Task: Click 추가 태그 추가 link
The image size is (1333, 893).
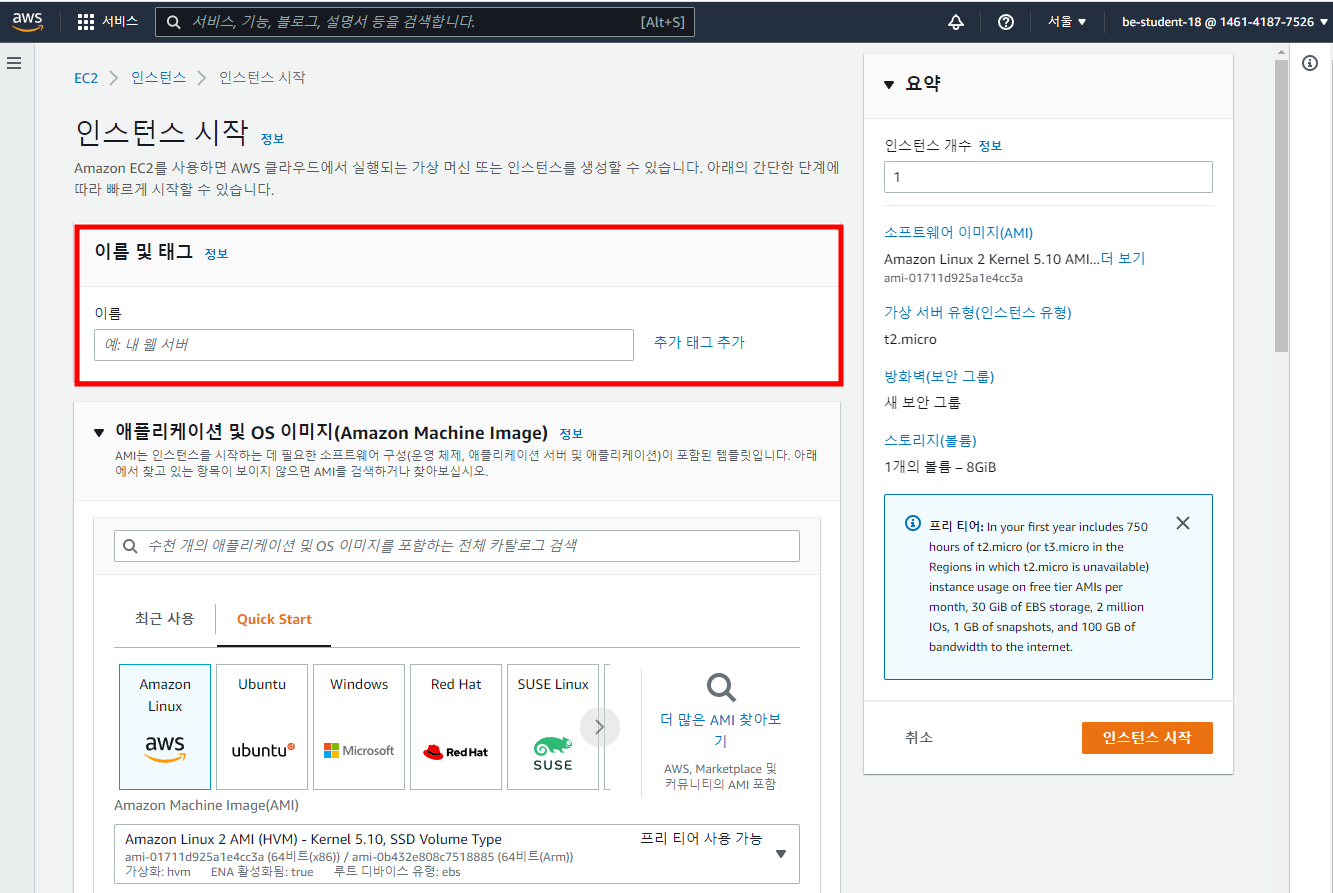Action: click(x=699, y=342)
